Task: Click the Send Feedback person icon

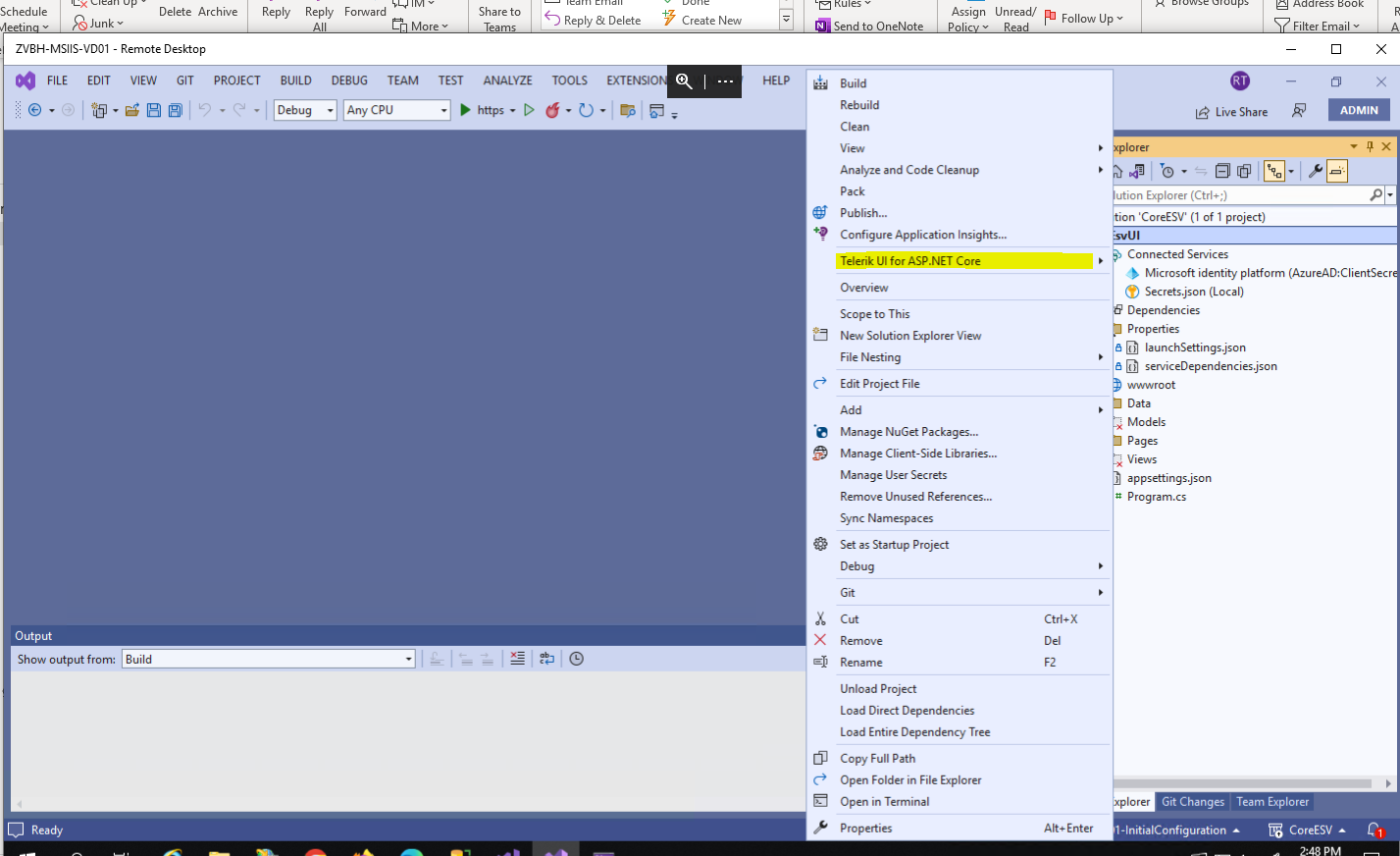Action: tap(1299, 111)
